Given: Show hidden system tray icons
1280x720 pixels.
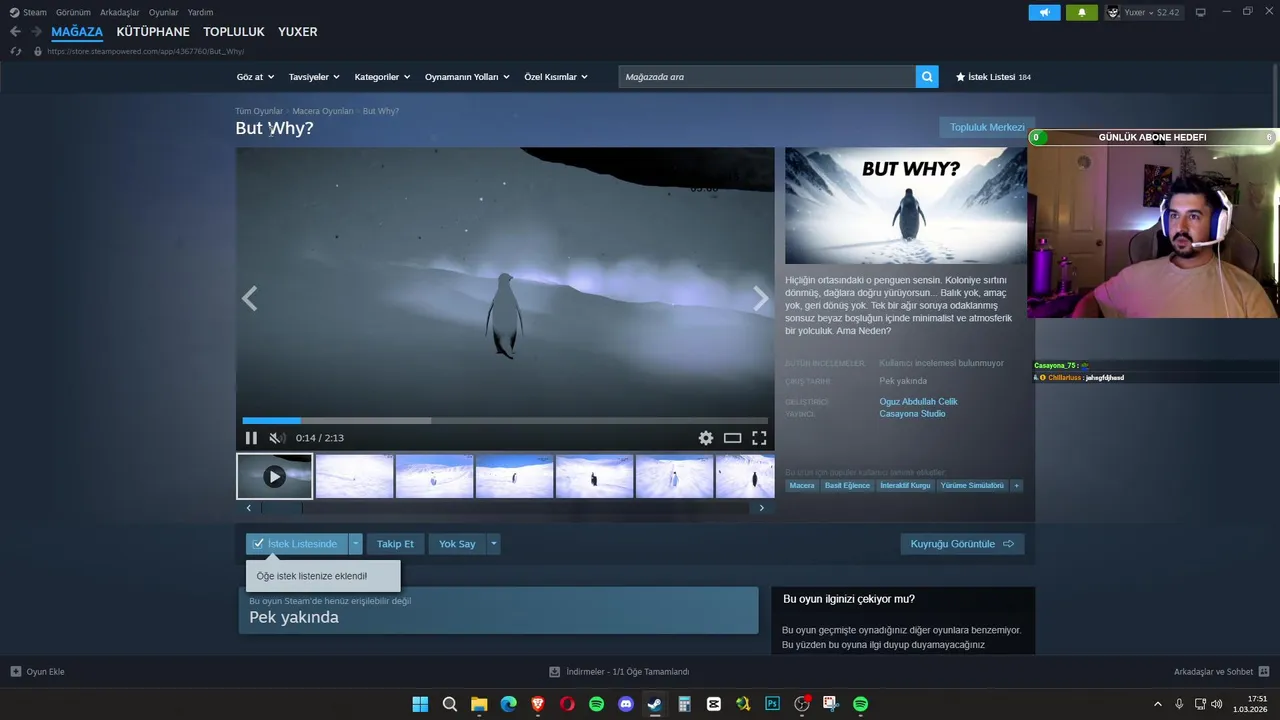Looking at the screenshot, I should 1158,704.
